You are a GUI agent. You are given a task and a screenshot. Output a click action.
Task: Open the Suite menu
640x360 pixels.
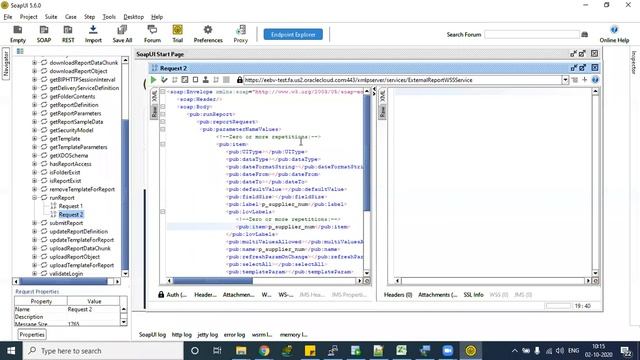(51, 17)
